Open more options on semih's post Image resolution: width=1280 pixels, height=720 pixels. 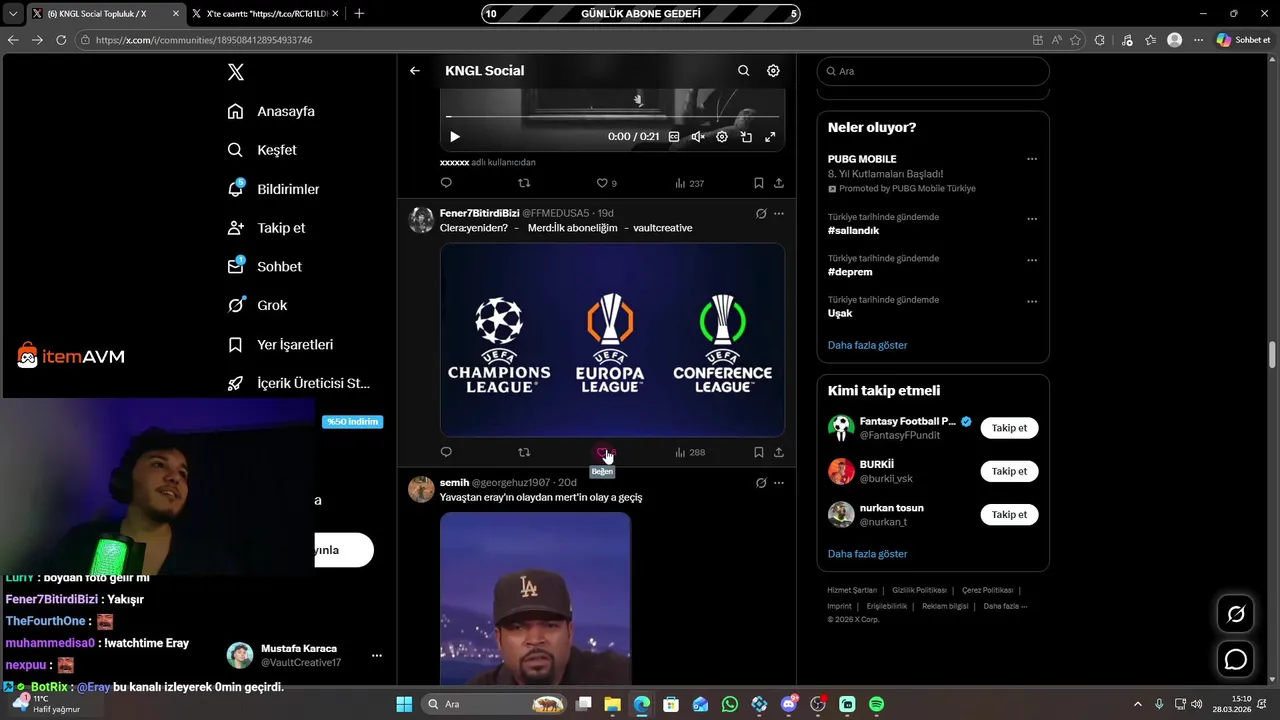tap(779, 483)
